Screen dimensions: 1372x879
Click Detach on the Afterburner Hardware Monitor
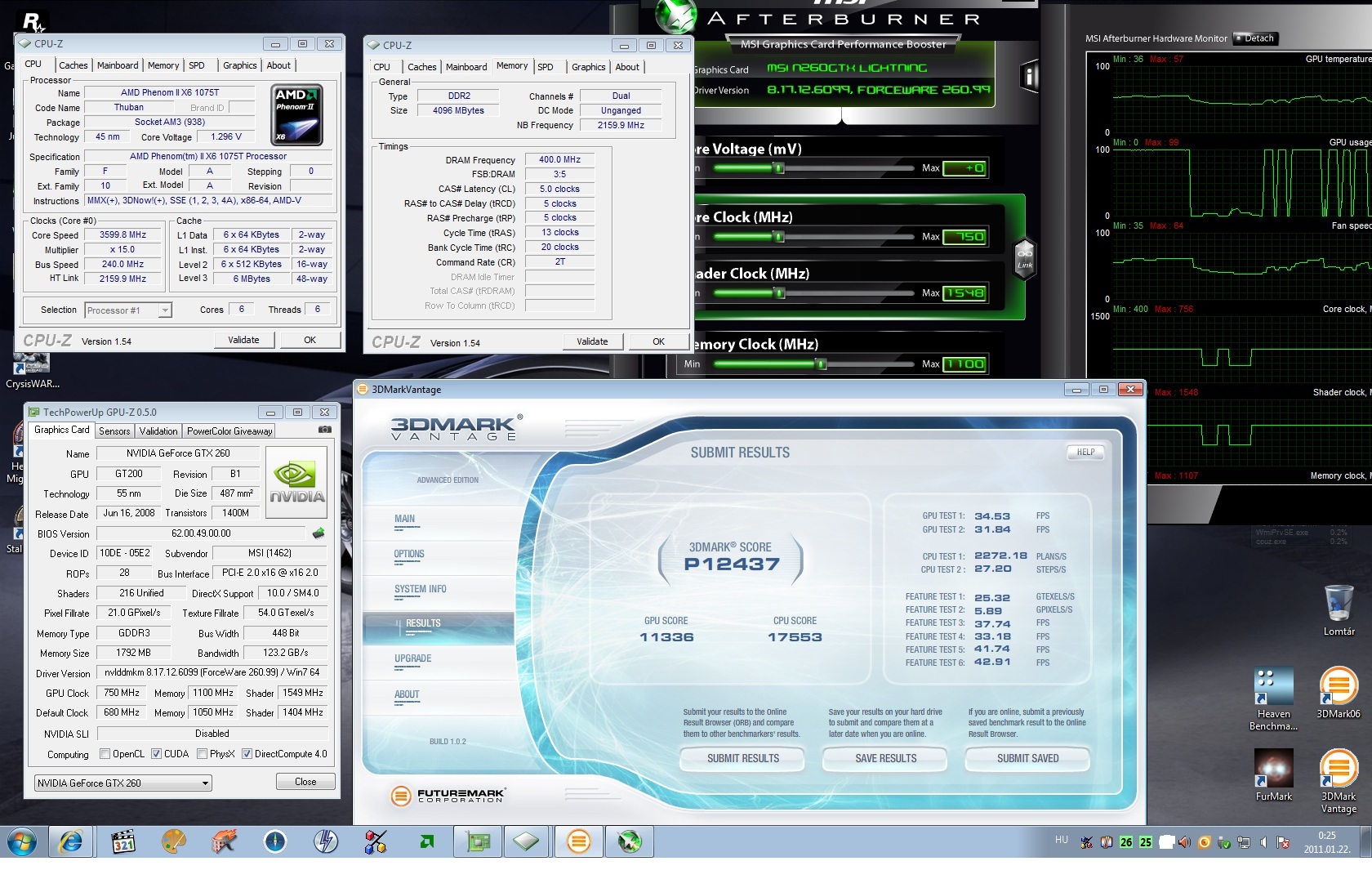pos(1255,38)
